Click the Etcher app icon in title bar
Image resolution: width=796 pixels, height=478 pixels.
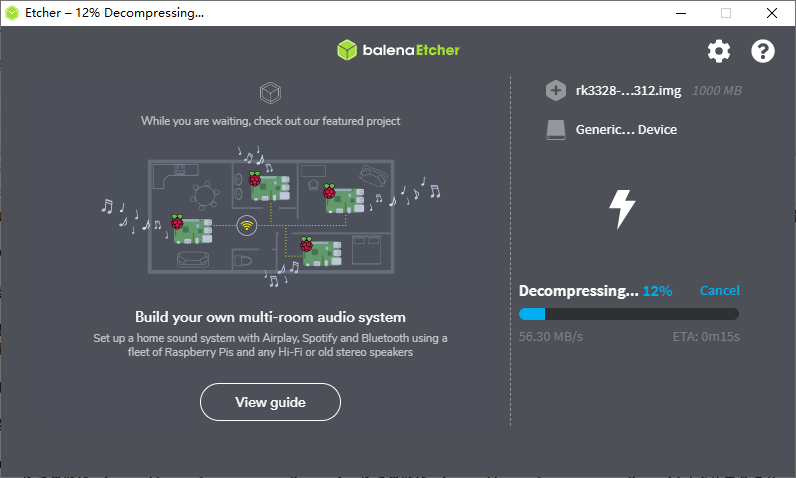[14, 13]
